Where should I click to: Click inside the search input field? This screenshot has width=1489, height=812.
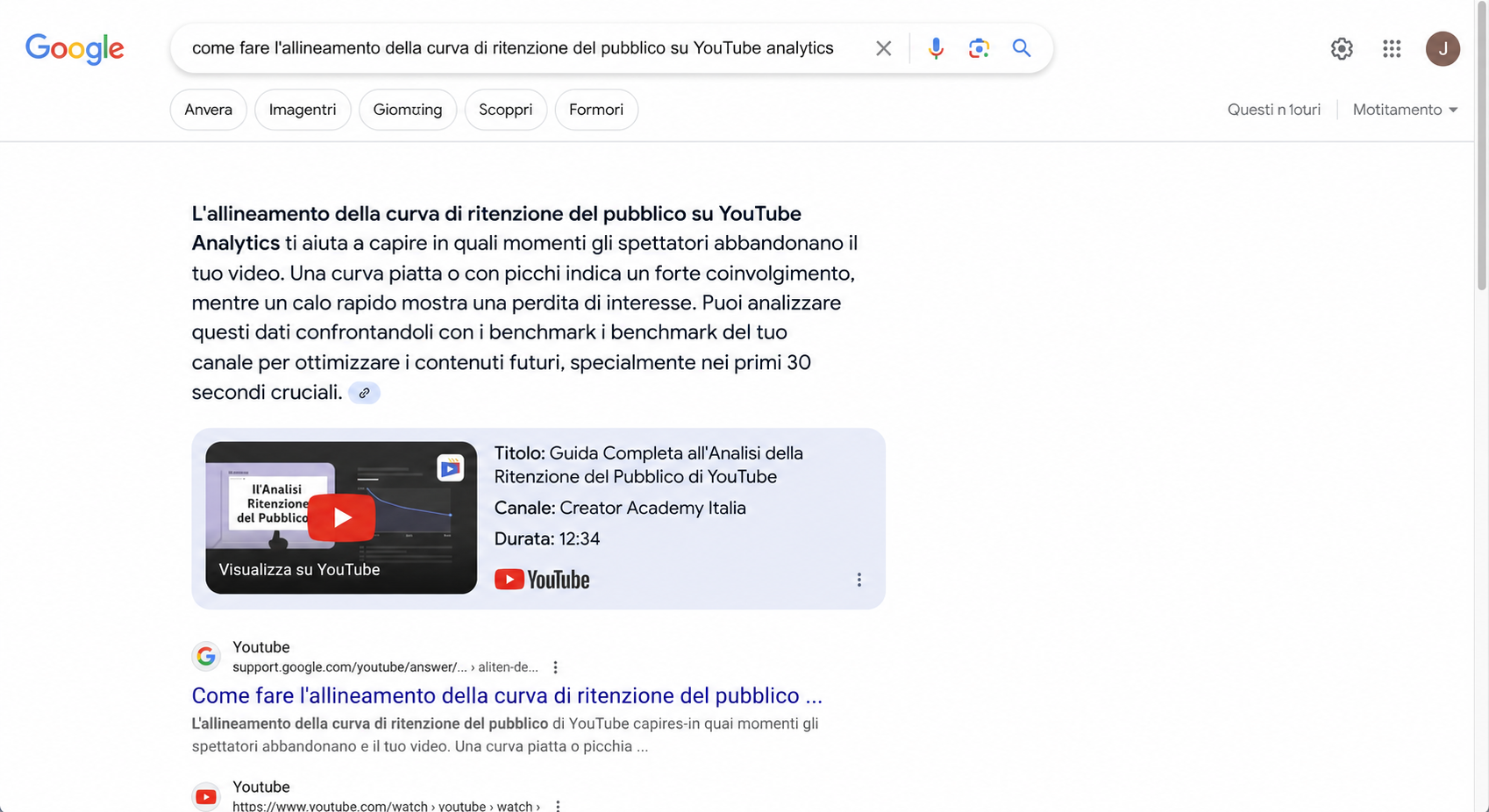(513, 48)
